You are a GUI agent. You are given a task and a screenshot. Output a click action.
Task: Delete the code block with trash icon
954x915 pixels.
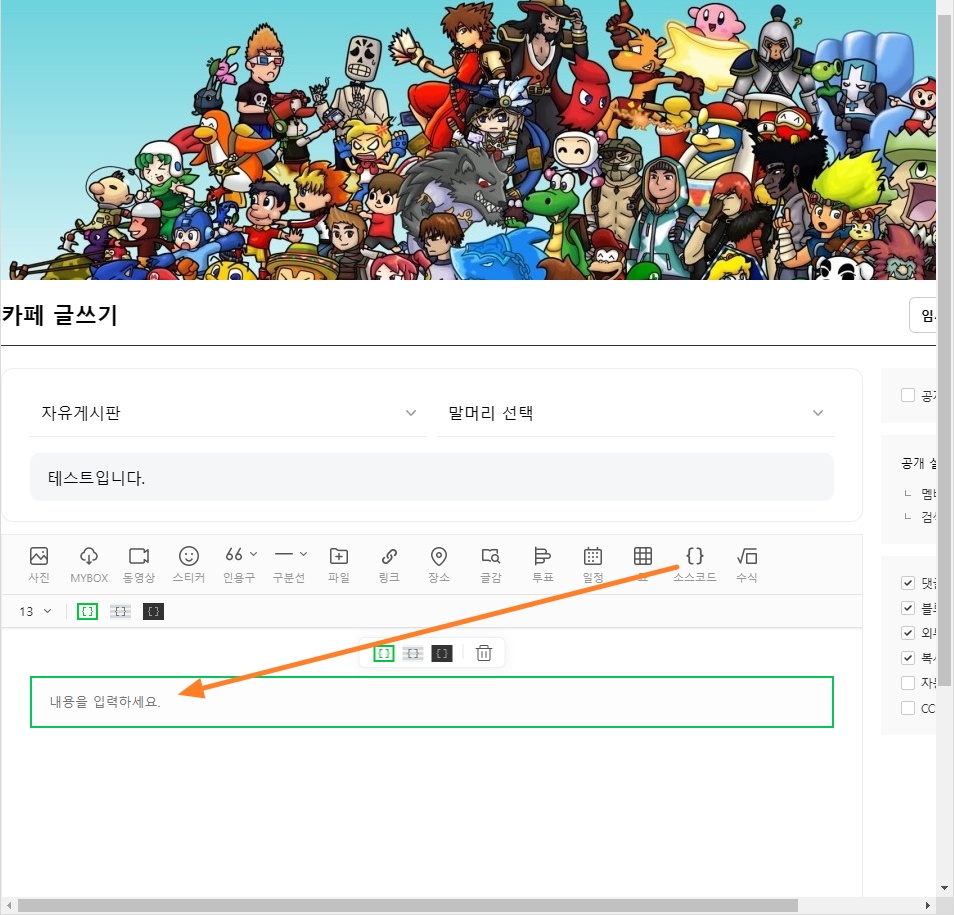pos(484,653)
